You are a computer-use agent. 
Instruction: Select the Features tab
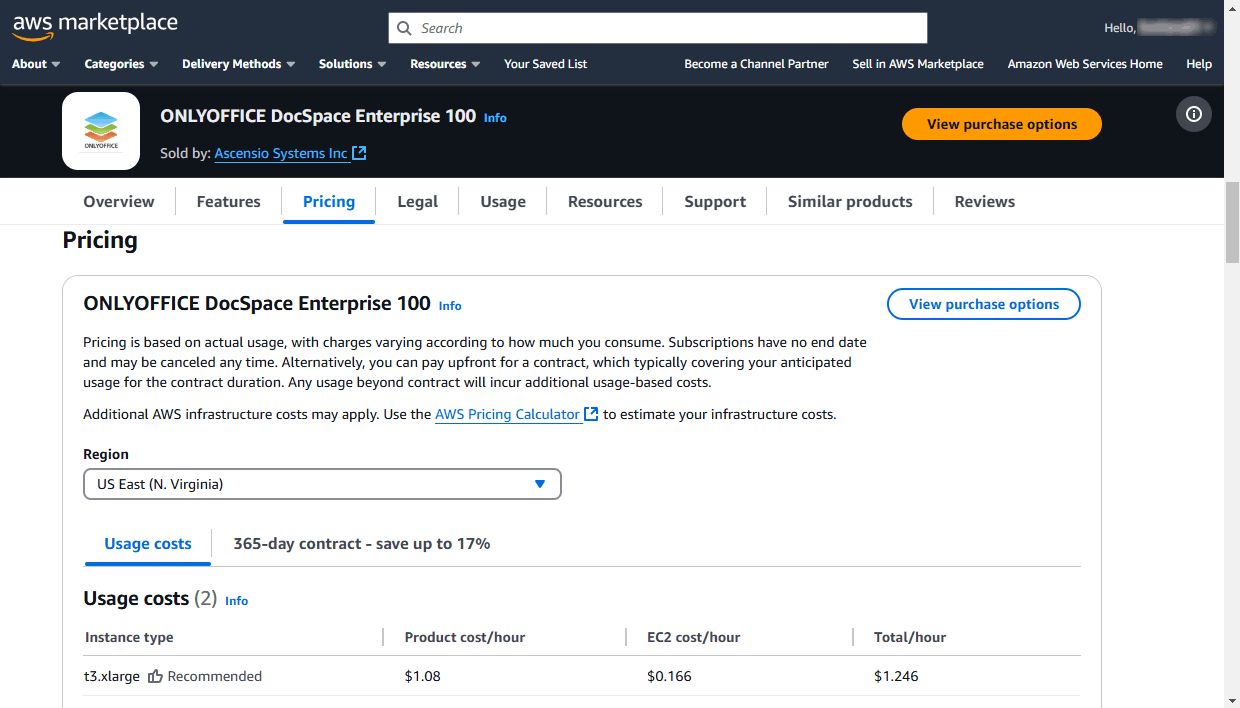point(228,201)
